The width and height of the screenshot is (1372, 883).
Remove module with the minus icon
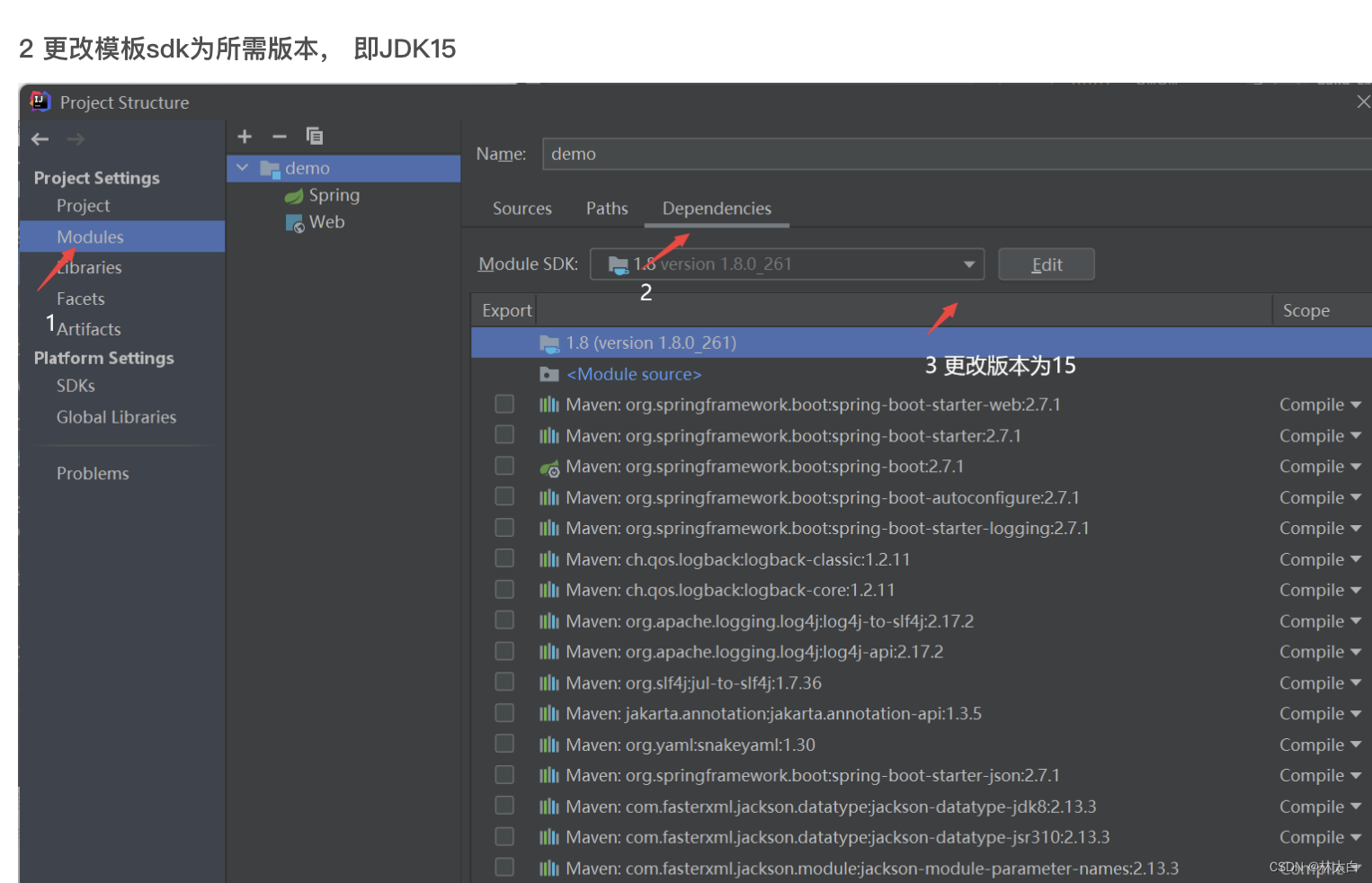(280, 137)
